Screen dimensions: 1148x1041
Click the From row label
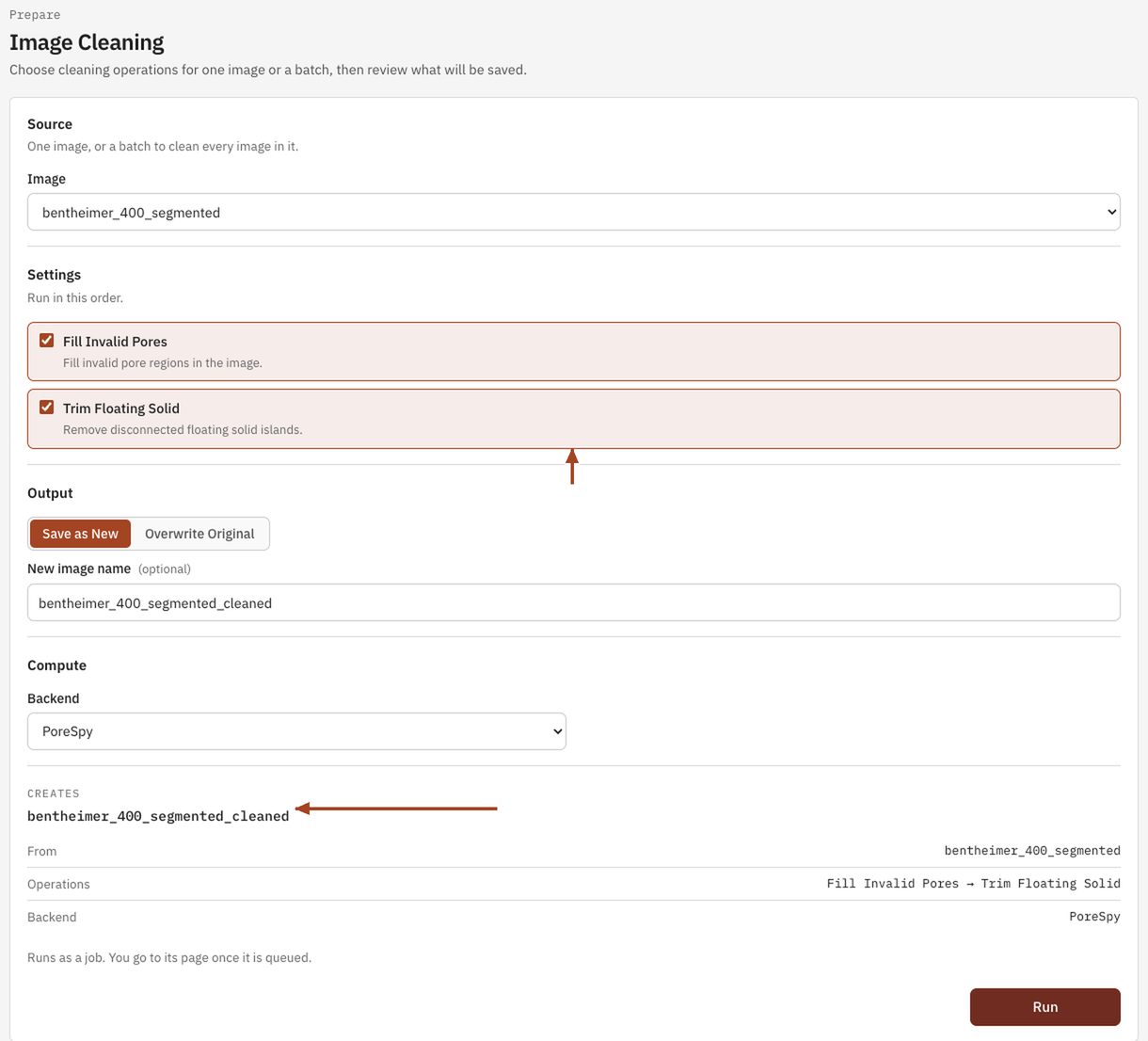(x=41, y=851)
